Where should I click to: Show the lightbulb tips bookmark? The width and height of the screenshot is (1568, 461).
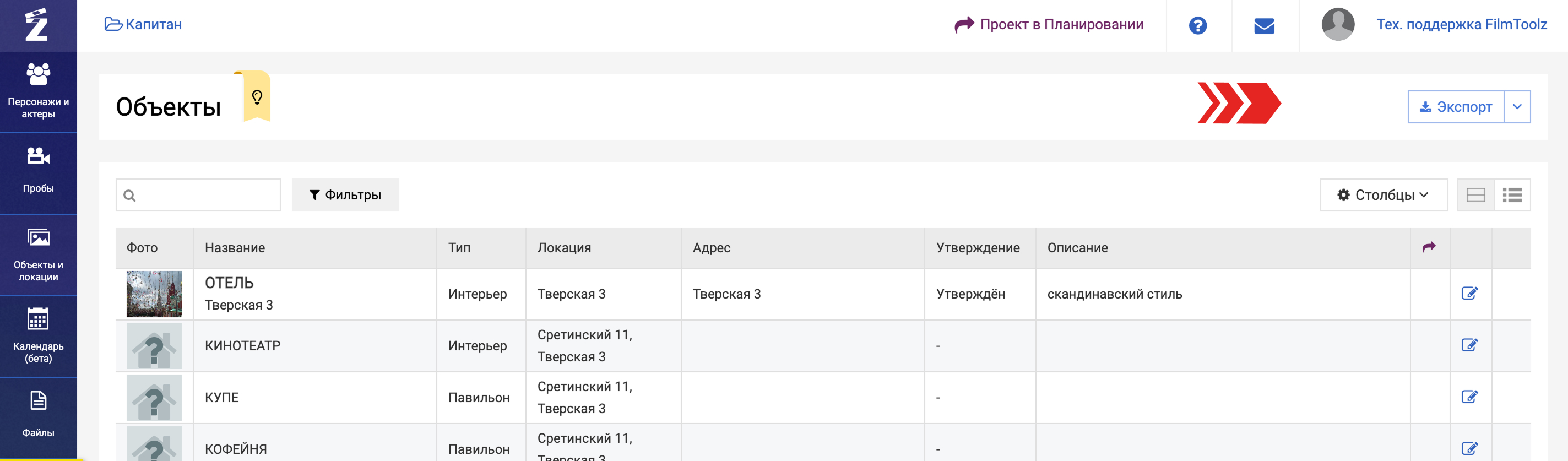pyautogui.click(x=257, y=97)
